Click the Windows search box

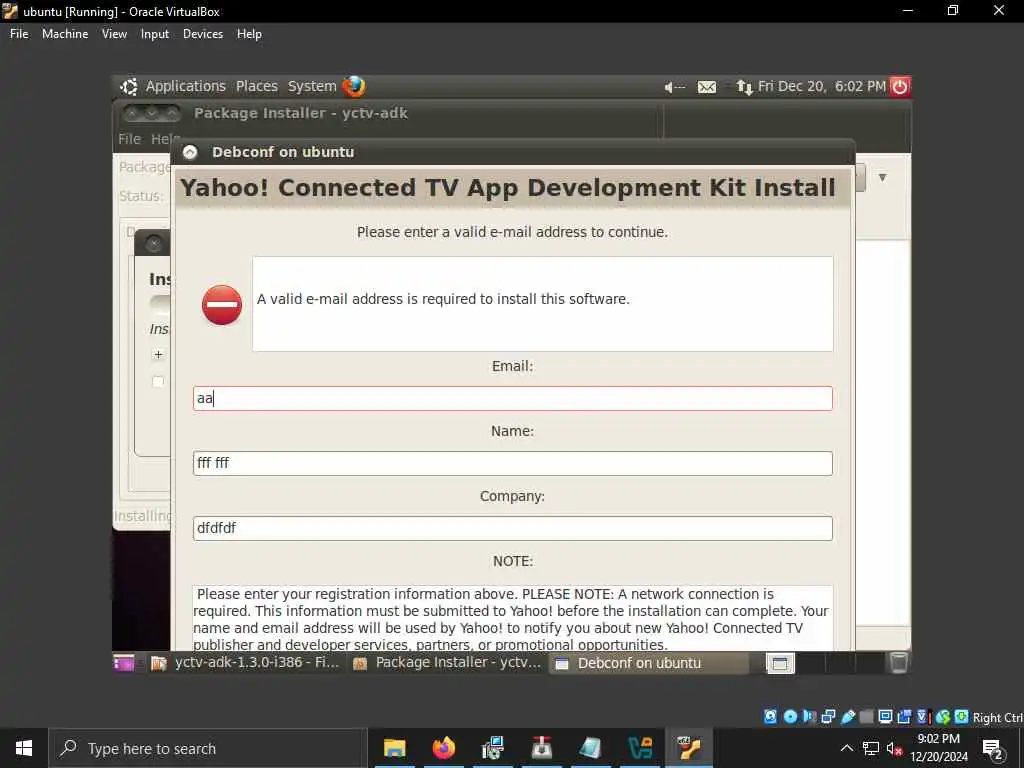click(x=208, y=748)
